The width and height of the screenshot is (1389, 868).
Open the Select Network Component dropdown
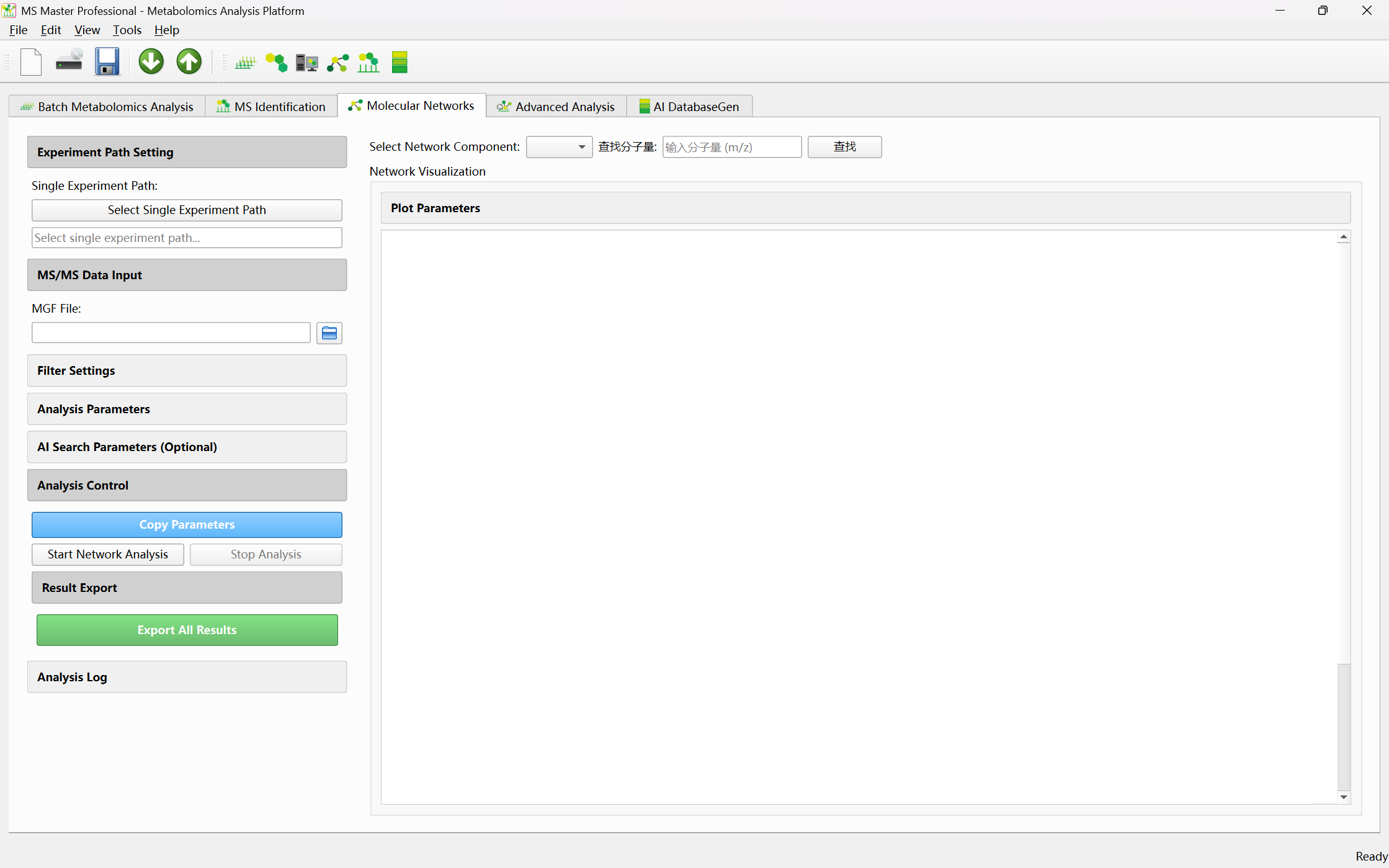[560, 147]
